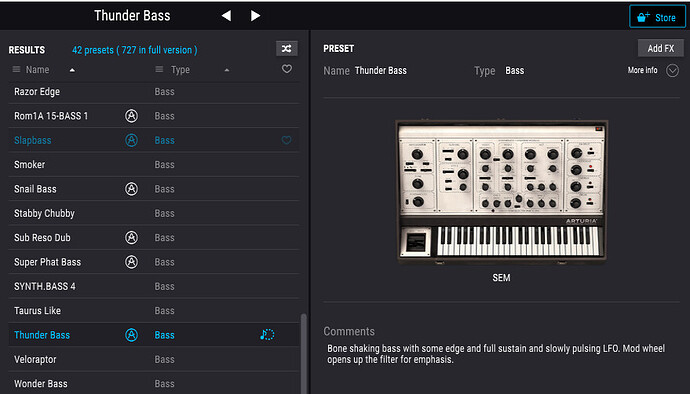
Task: Filter by favorites heart in header
Action: [286, 69]
